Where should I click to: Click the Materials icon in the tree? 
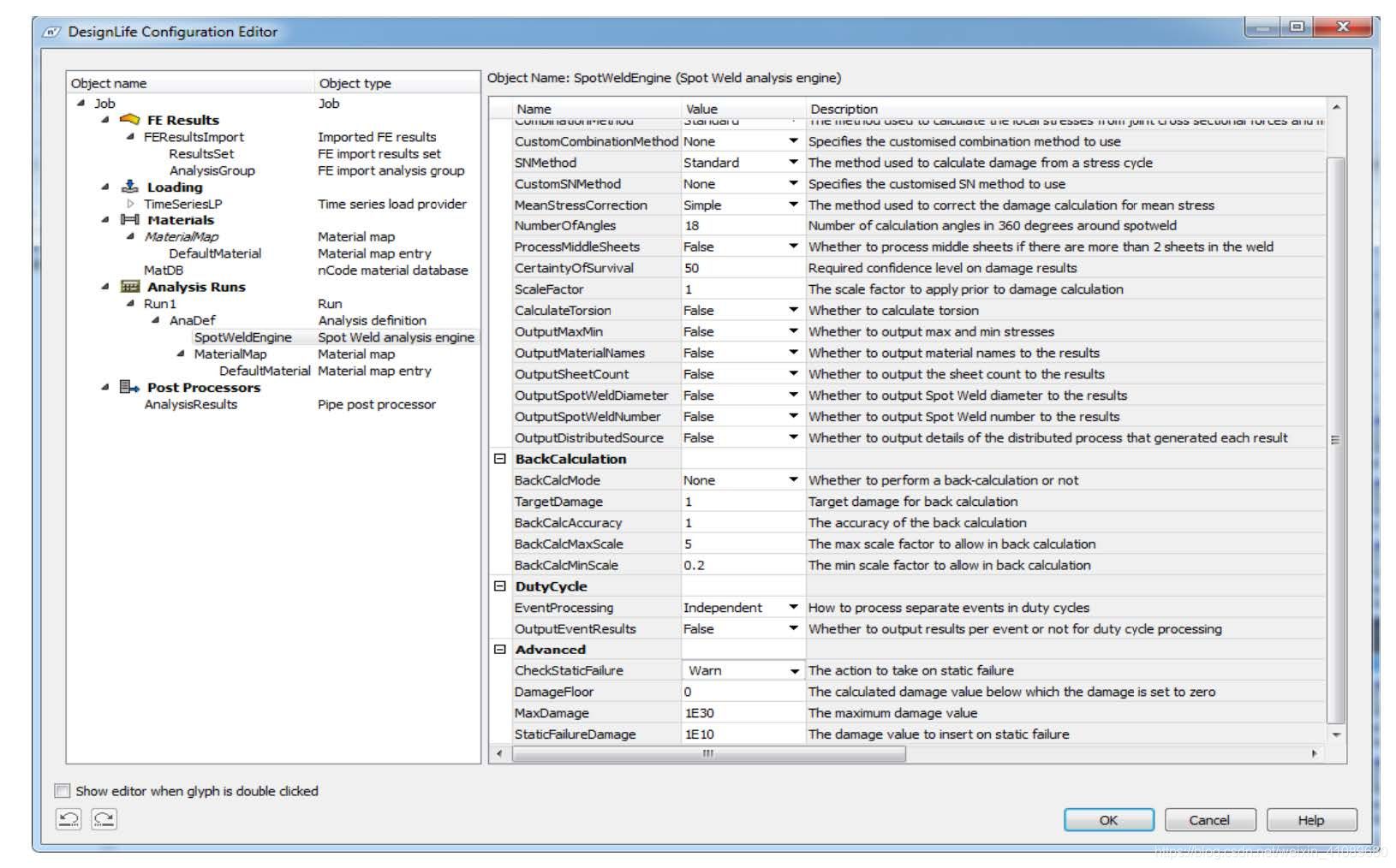(x=131, y=220)
